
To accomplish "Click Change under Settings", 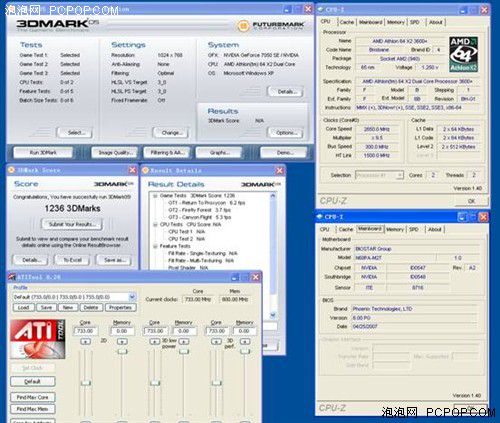I will 171,133.
